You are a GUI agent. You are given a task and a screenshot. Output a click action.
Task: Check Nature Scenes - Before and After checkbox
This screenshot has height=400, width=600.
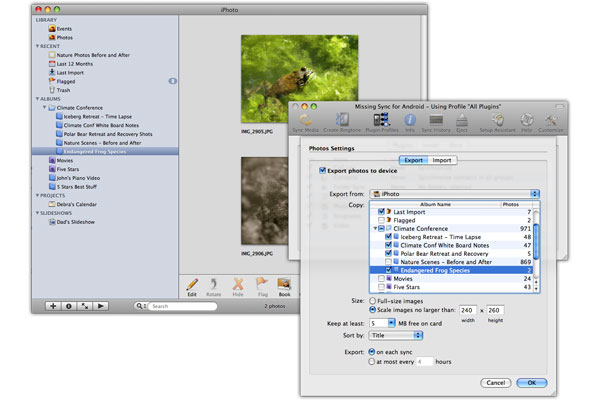pyautogui.click(x=388, y=262)
